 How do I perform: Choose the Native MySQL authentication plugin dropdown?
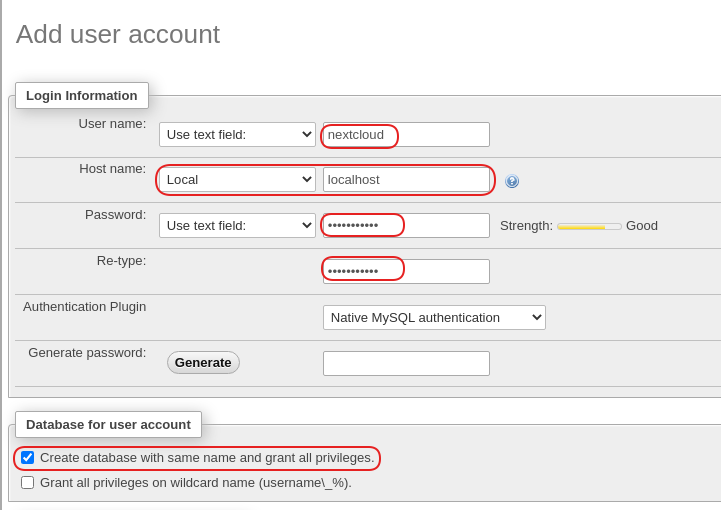(x=434, y=318)
